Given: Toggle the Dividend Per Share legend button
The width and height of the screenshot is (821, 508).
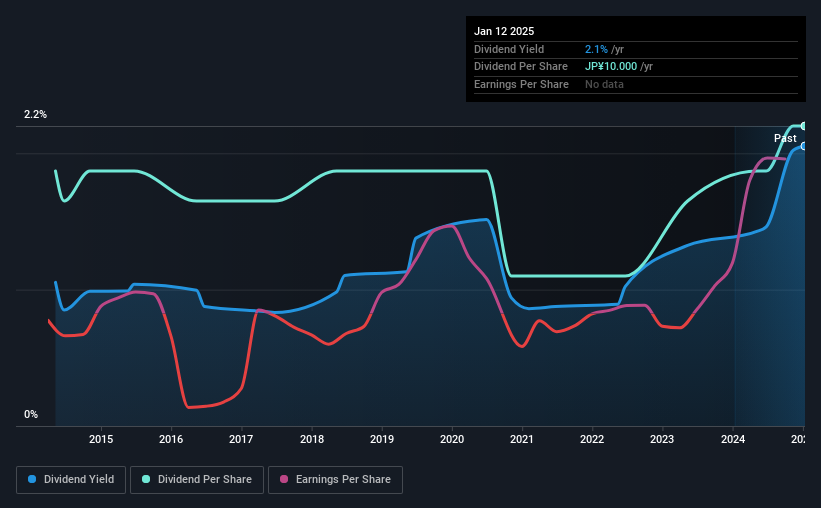Looking at the screenshot, I should click(197, 480).
